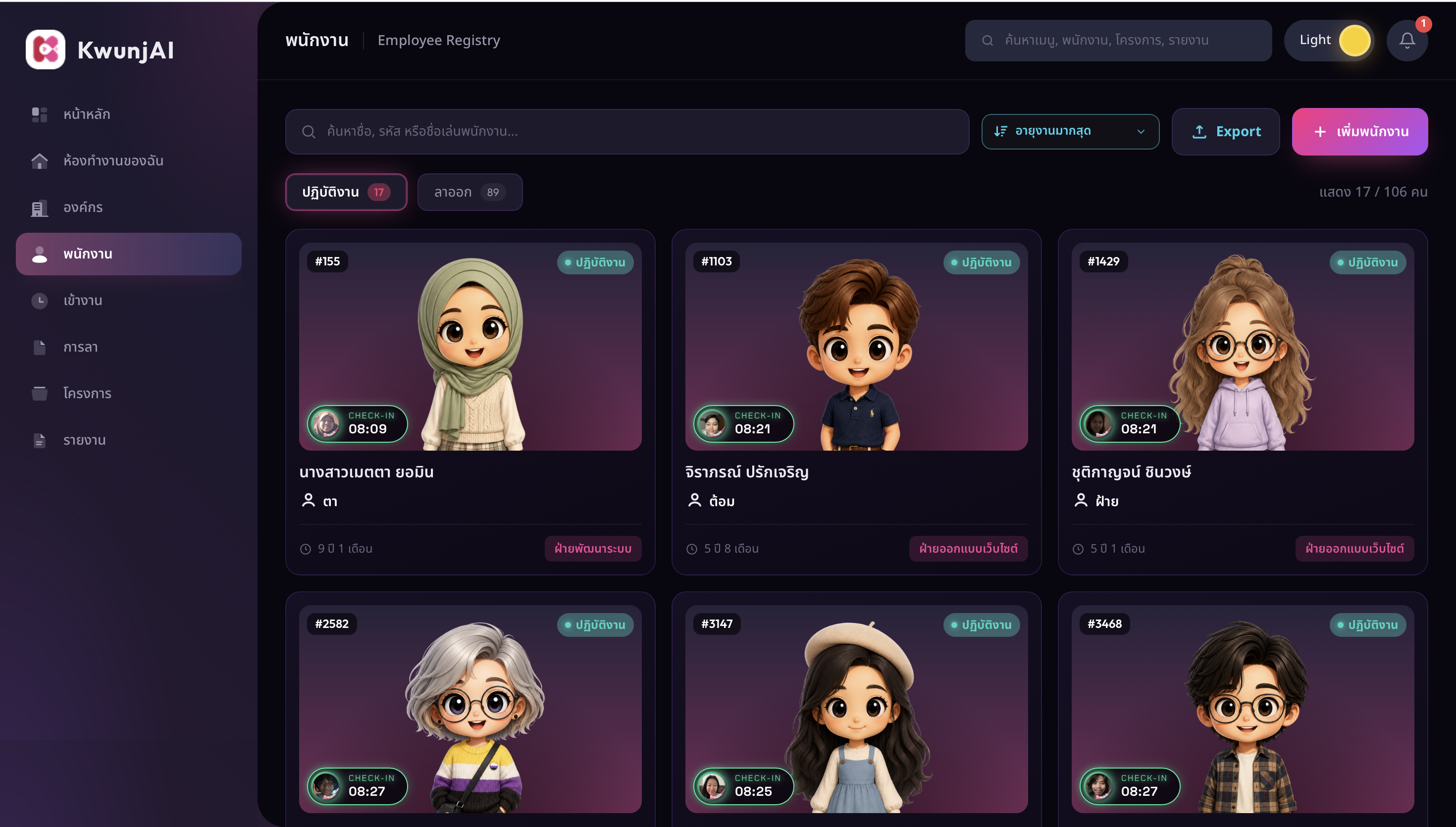1456x827 pixels.
Task: Click the ฝ่ายพัฒนาระบบ department tag
Action: 593,549
